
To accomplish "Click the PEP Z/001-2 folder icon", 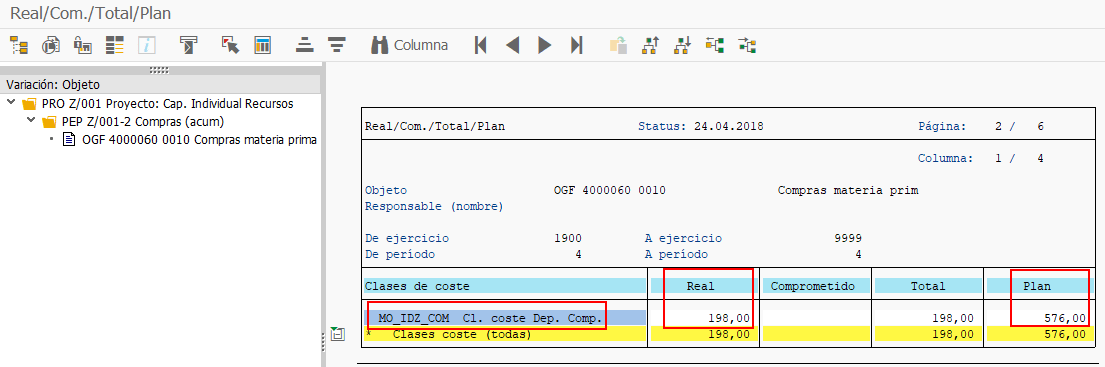I will coord(49,123).
